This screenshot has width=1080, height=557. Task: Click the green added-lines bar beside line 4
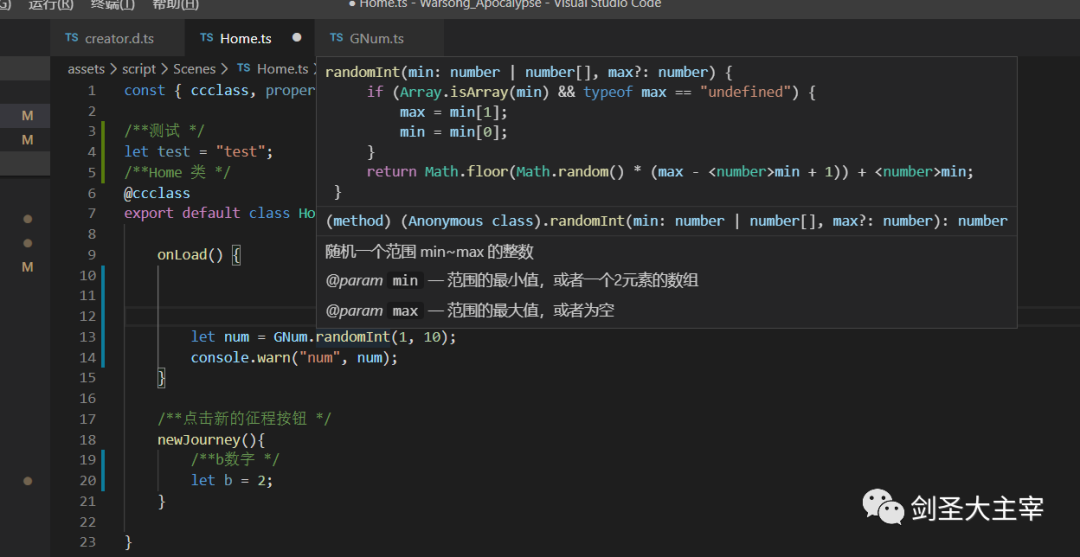(x=103, y=151)
